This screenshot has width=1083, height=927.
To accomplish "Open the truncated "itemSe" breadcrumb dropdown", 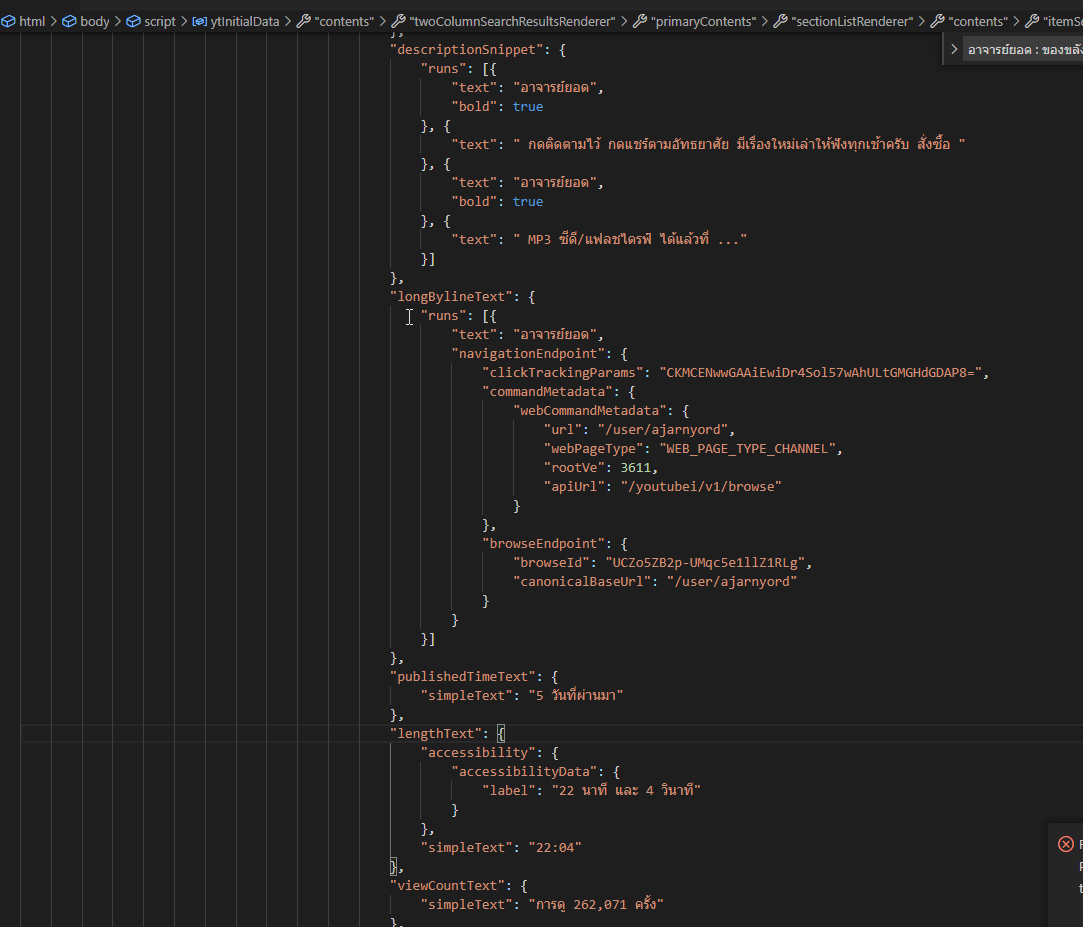I will 1062,21.
